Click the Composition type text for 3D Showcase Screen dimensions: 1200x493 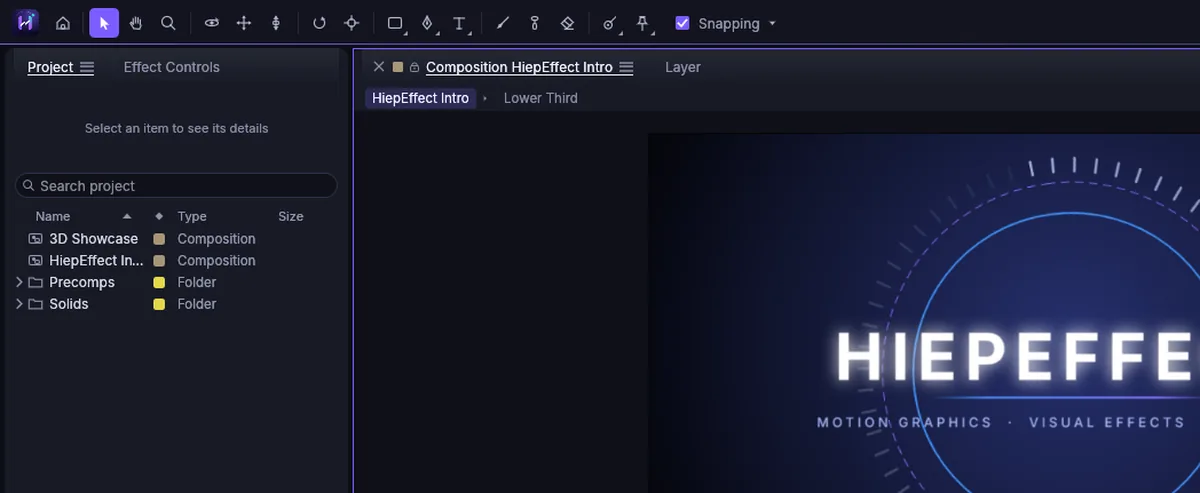click(216, 239)
